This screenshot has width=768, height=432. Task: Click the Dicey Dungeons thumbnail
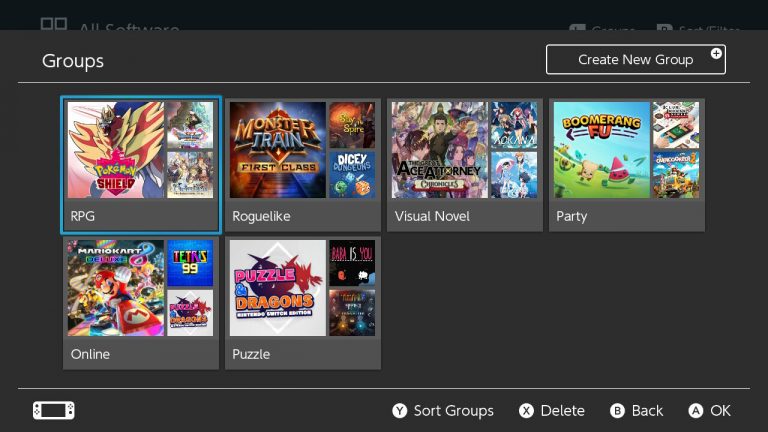tap(352, 175)
